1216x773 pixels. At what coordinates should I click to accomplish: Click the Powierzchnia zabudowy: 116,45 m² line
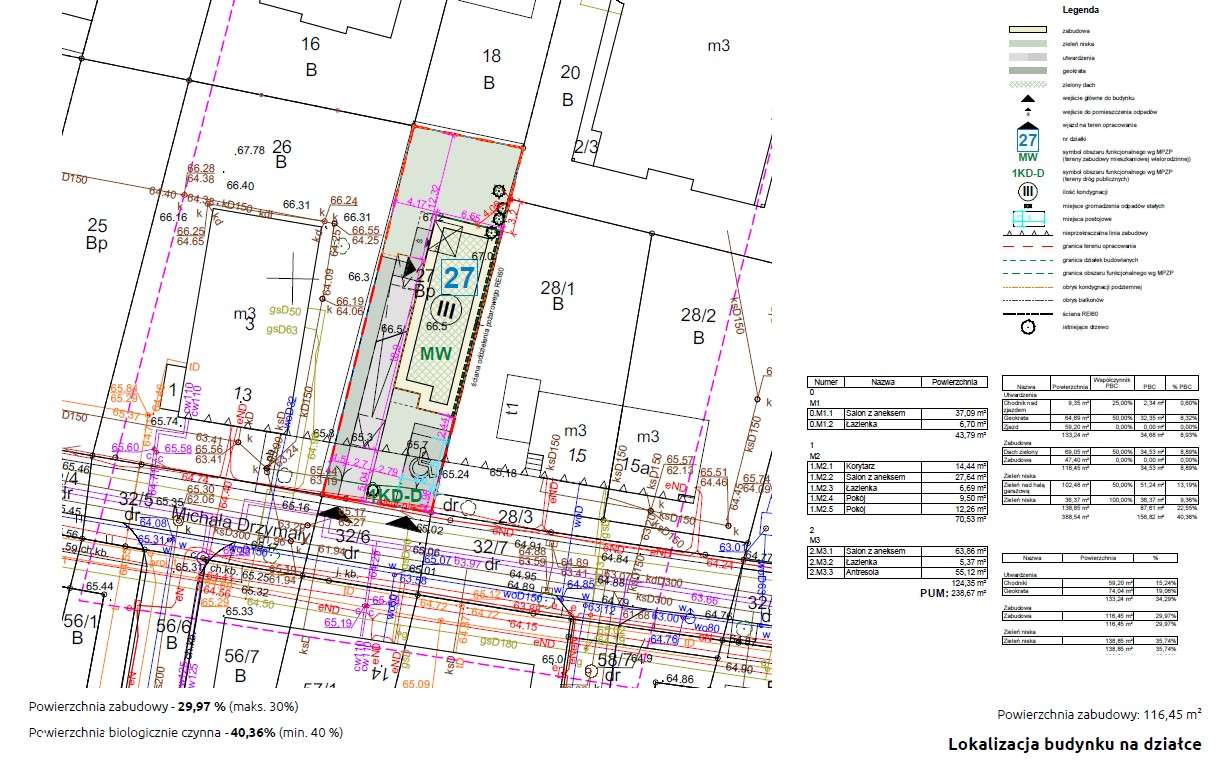(1099, 715)
